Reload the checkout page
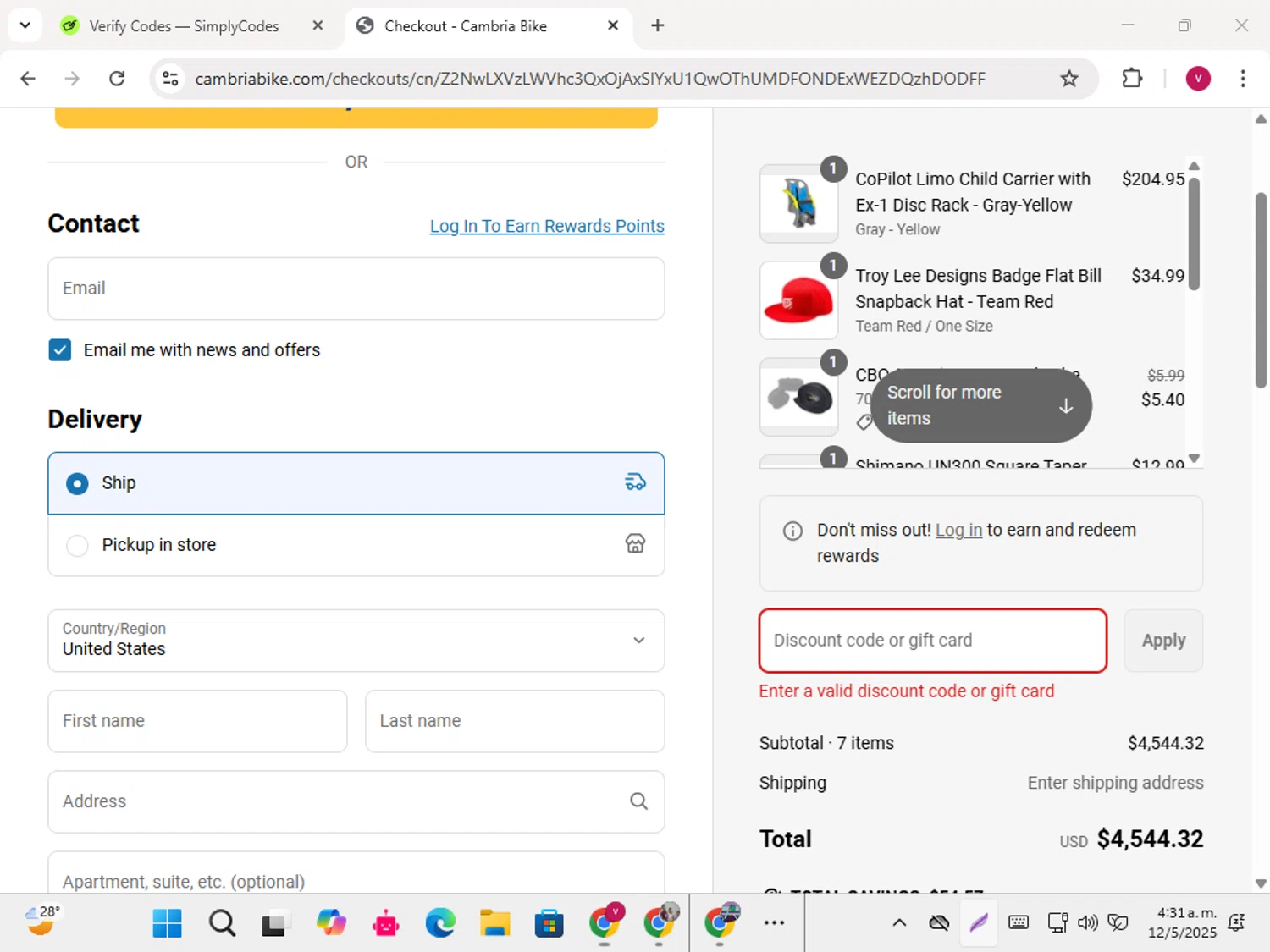1270x952 pixels. [x=117, y=79]
